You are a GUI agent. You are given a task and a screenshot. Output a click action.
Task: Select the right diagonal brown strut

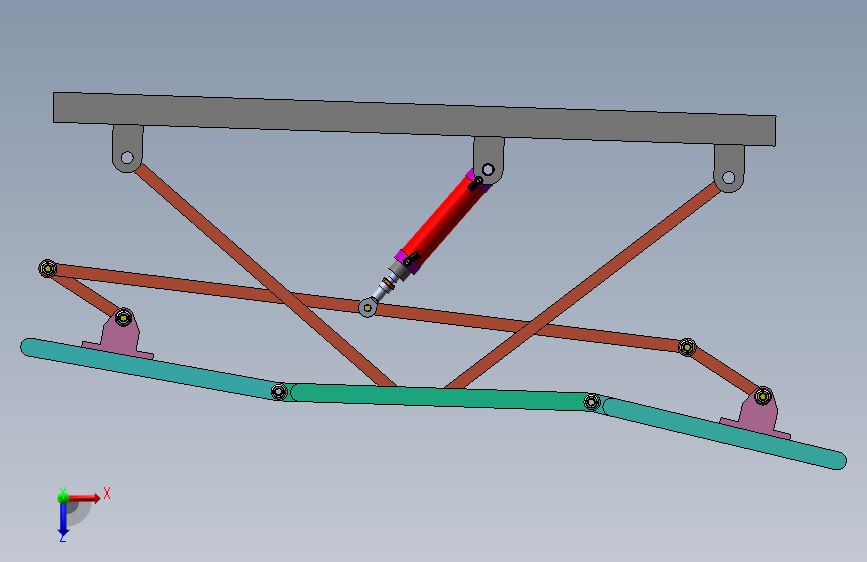pyautogui.click(x=583, y=285)
